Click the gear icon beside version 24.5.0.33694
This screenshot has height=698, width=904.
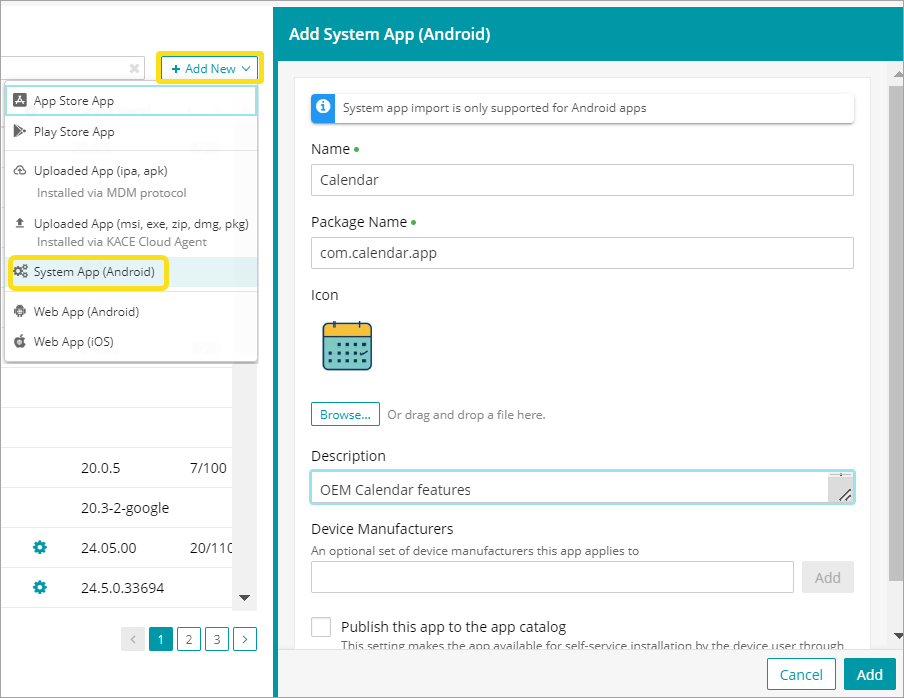[x=40, y=587]
